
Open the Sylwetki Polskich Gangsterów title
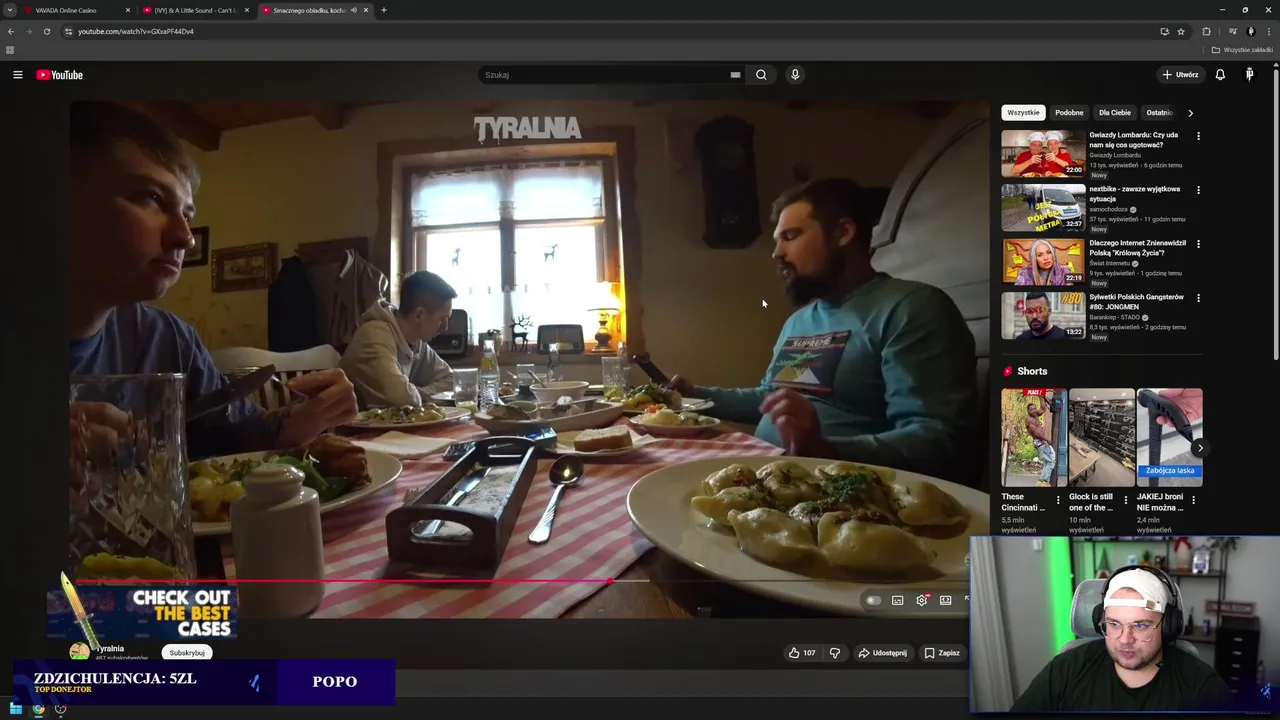[x=1136, y=302]
